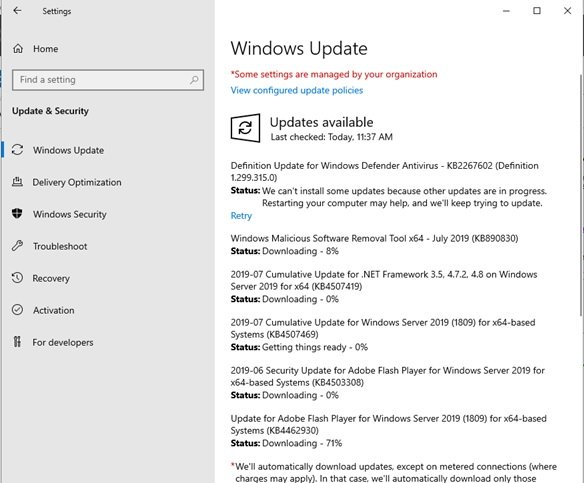The width and height of the screenshot is (584, 483).
Task: Click the Cumulative Update KB4507469 entry
Action: 383,328
